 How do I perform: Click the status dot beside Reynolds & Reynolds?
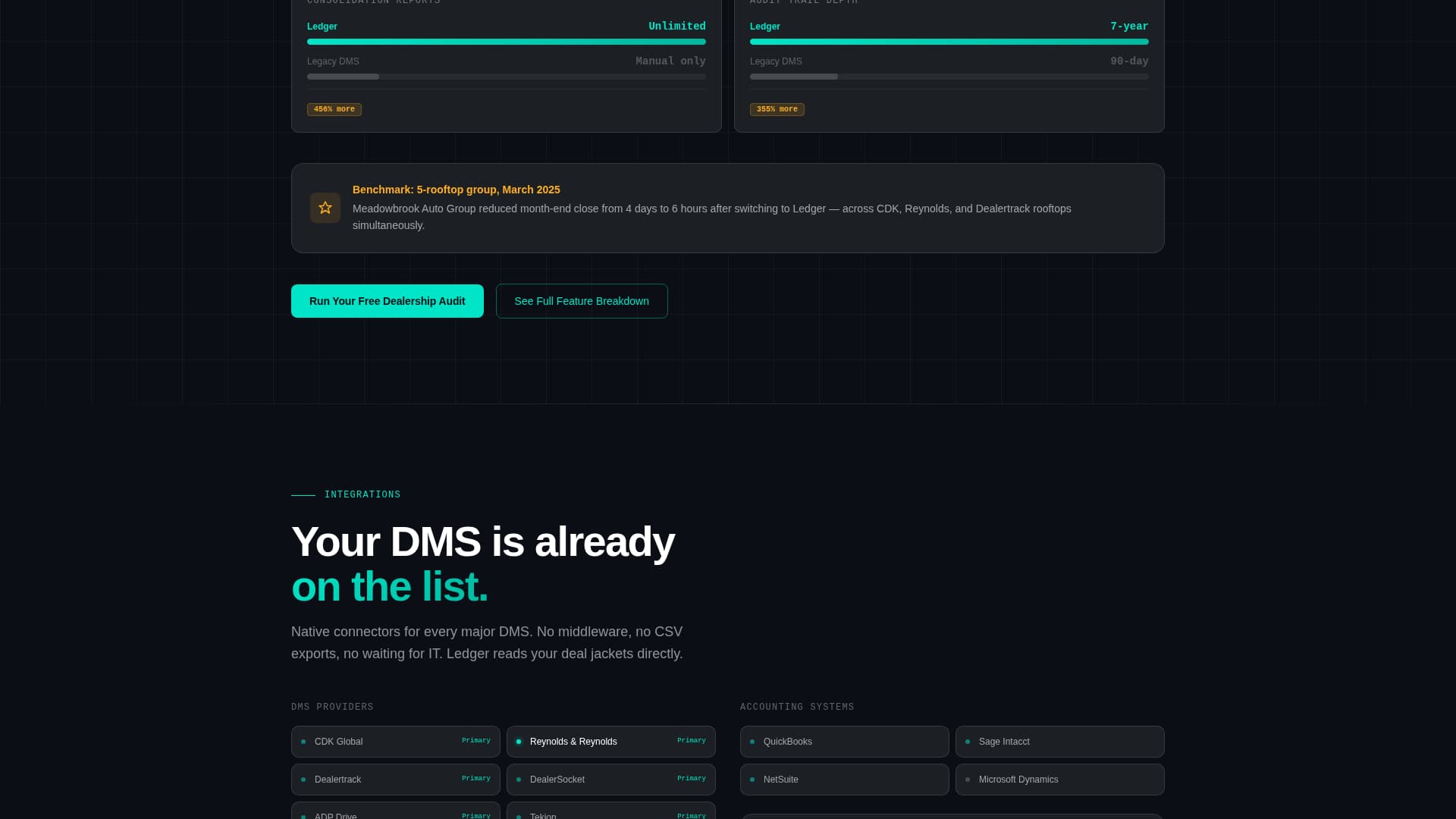point(519,742)
